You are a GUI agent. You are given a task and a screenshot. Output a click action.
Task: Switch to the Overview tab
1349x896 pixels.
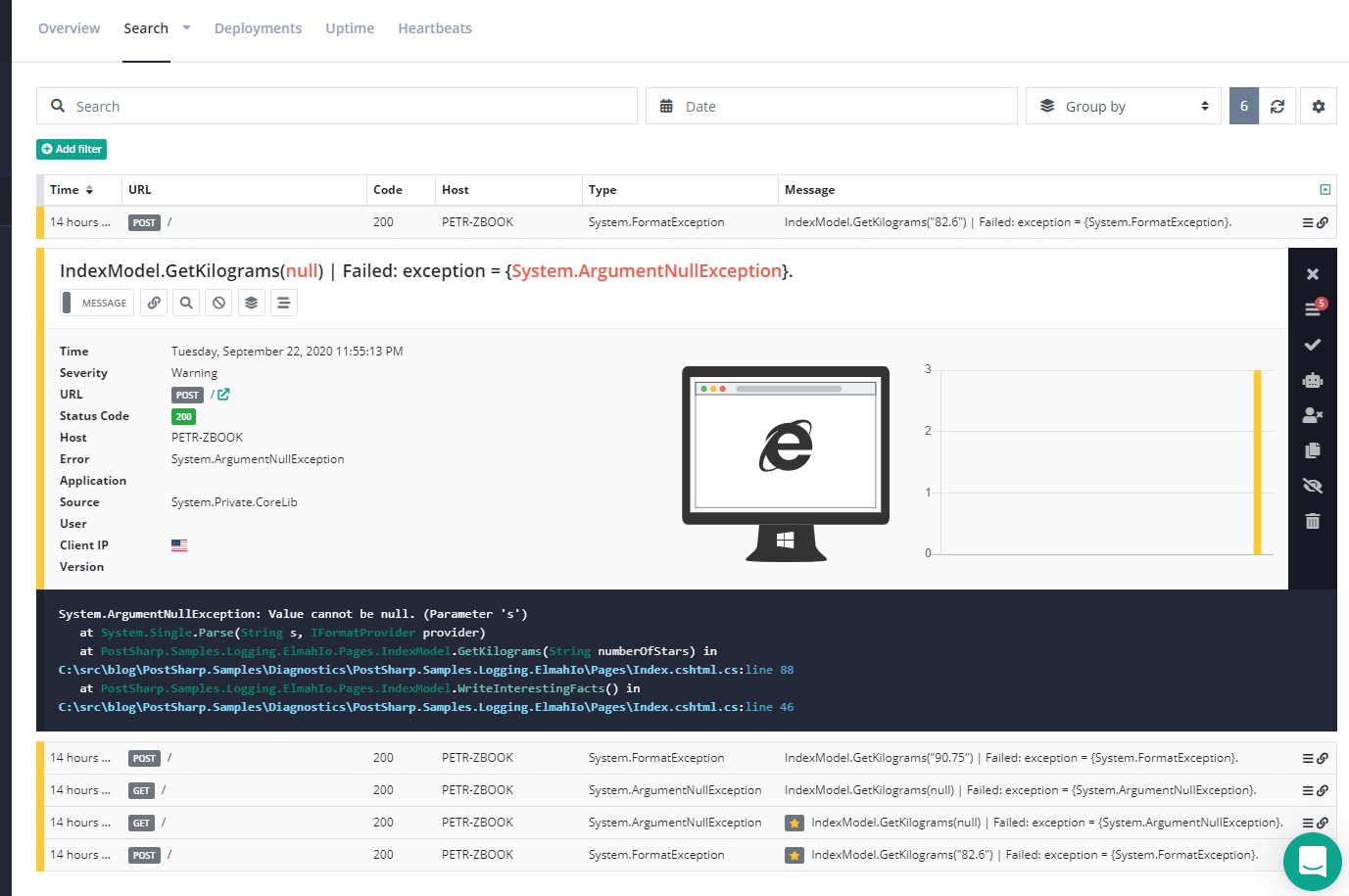[70, 28]
